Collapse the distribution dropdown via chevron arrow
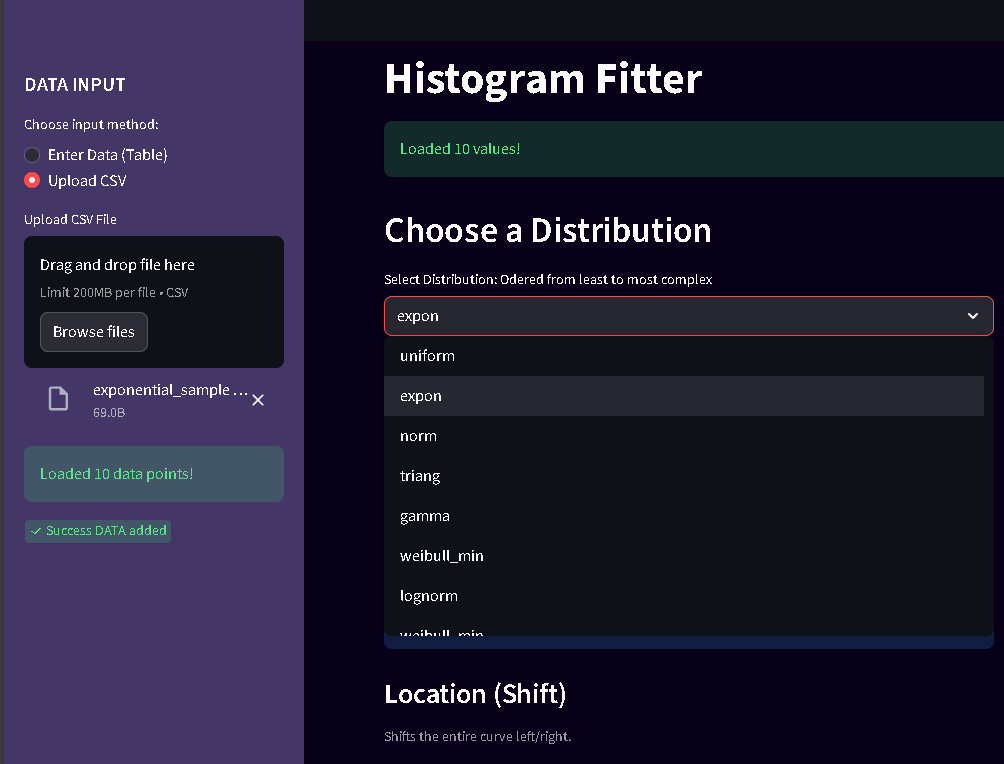 click(973, 316)
